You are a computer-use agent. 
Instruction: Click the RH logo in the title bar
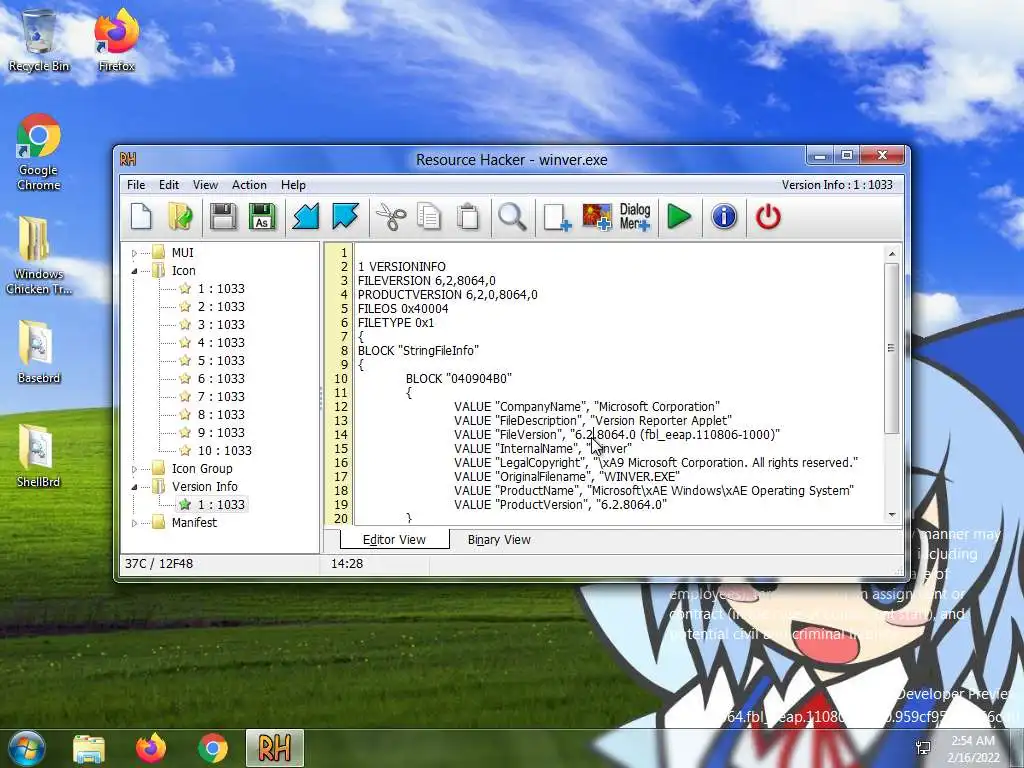coord(128,159)
